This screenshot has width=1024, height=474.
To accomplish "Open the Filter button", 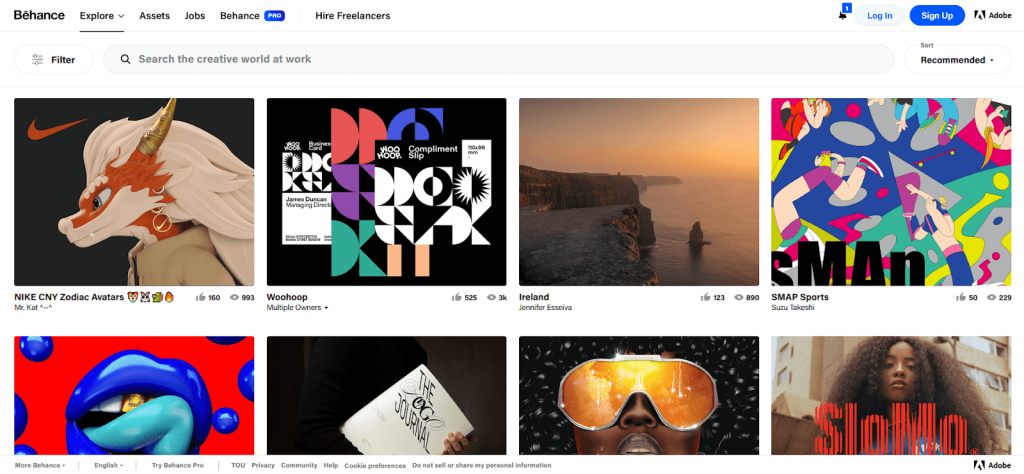I will [54, 59].
